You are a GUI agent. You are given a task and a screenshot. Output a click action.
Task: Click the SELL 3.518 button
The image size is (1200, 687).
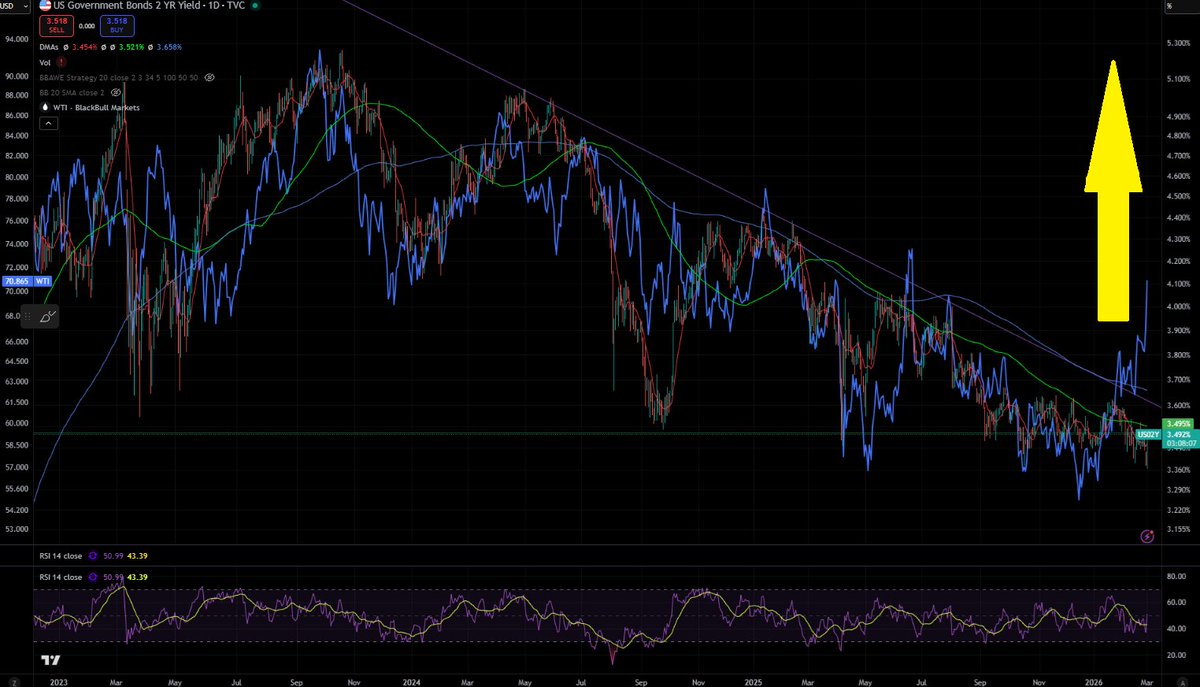click(56, 26)
